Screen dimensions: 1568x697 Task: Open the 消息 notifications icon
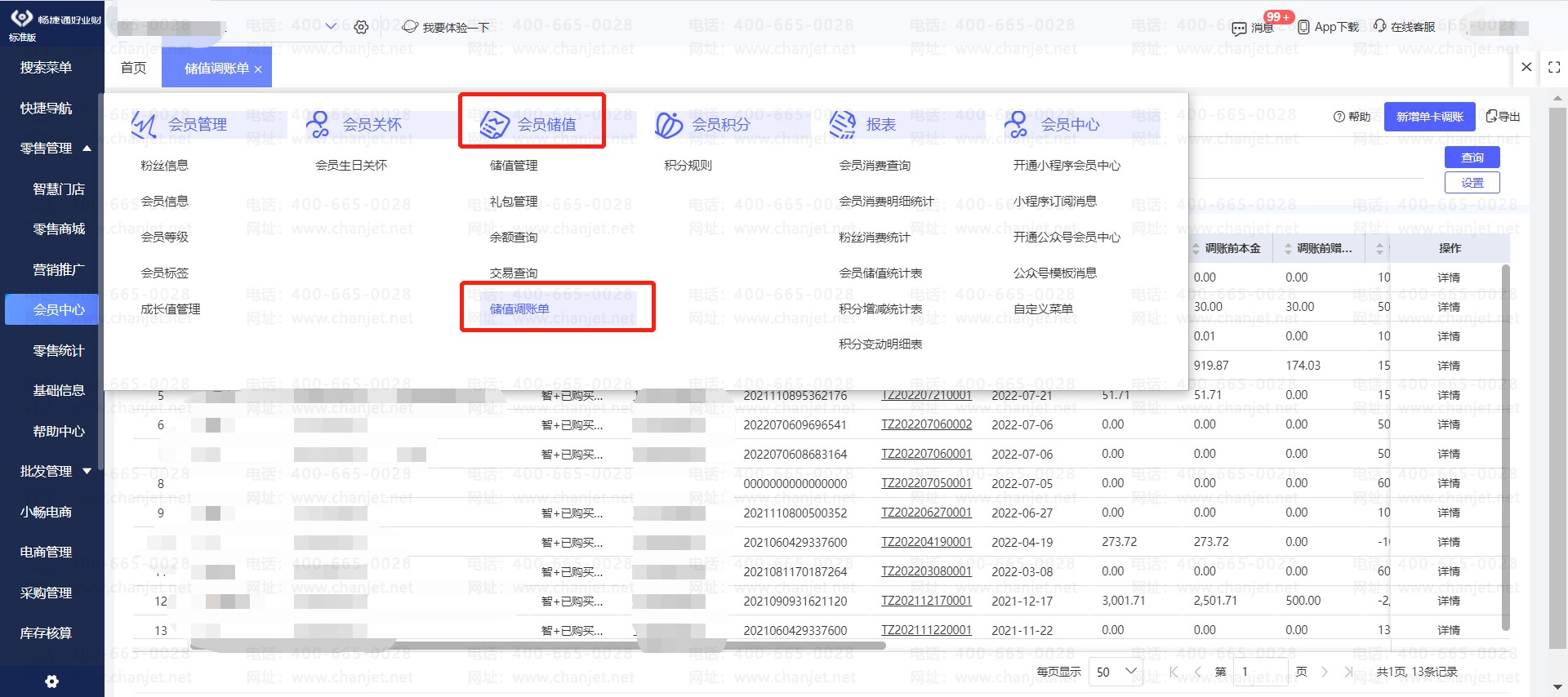1239,29
